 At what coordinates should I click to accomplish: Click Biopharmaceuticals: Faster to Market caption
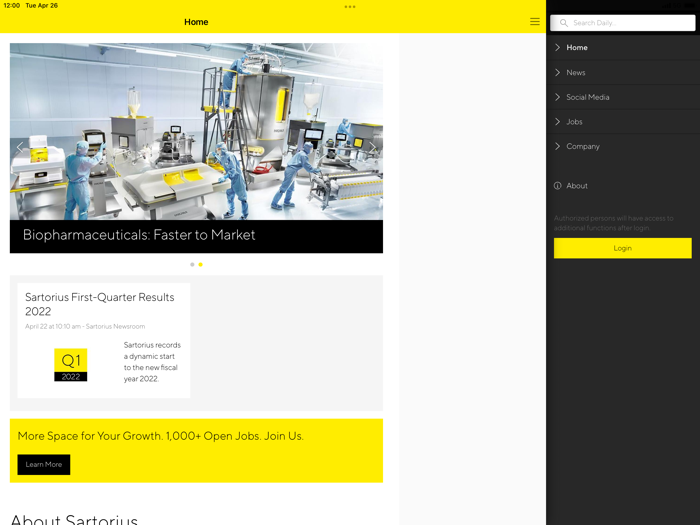tap(139, 235)
